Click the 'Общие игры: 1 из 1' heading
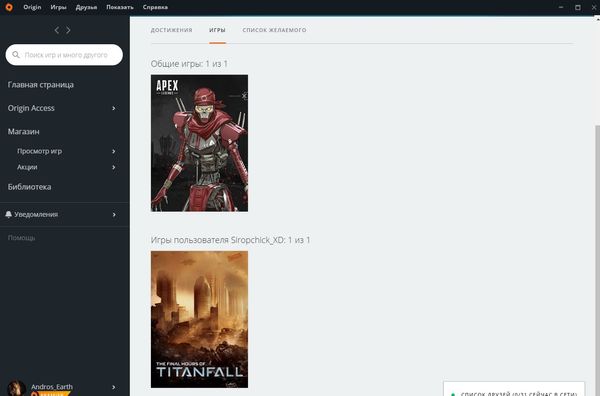This screenshot has height=396, width=600. tap(189, 64)
